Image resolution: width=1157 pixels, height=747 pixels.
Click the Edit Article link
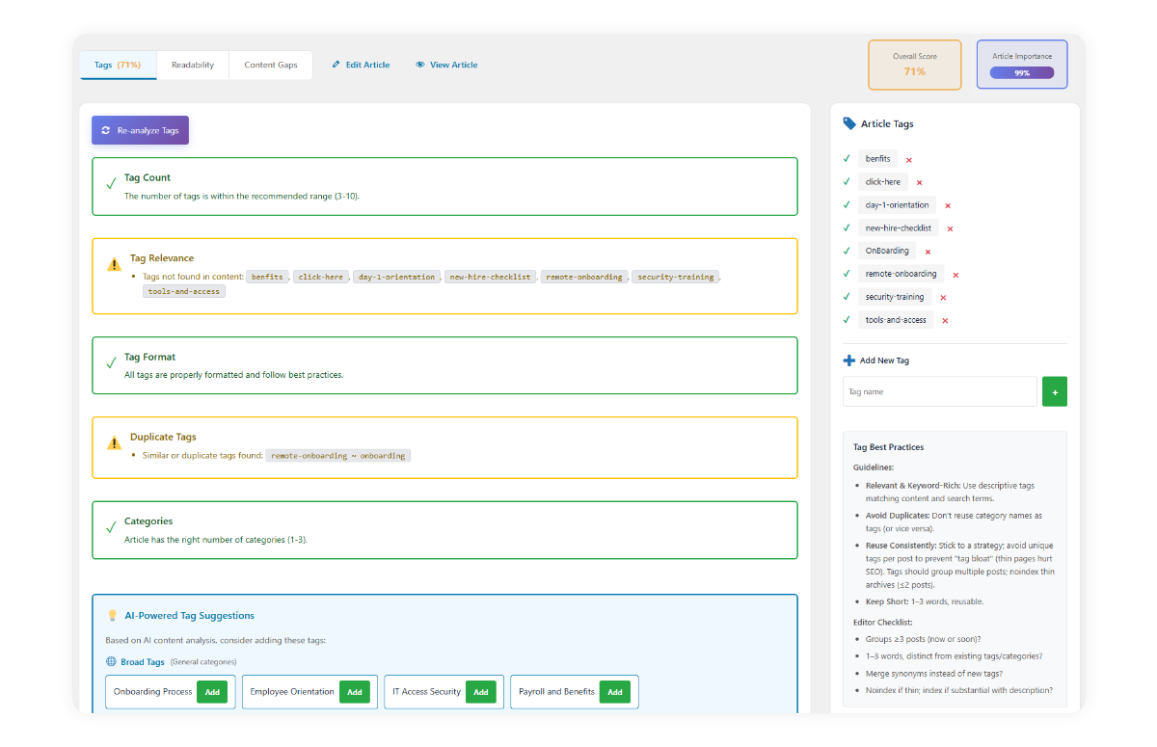(x=361, y=65)
